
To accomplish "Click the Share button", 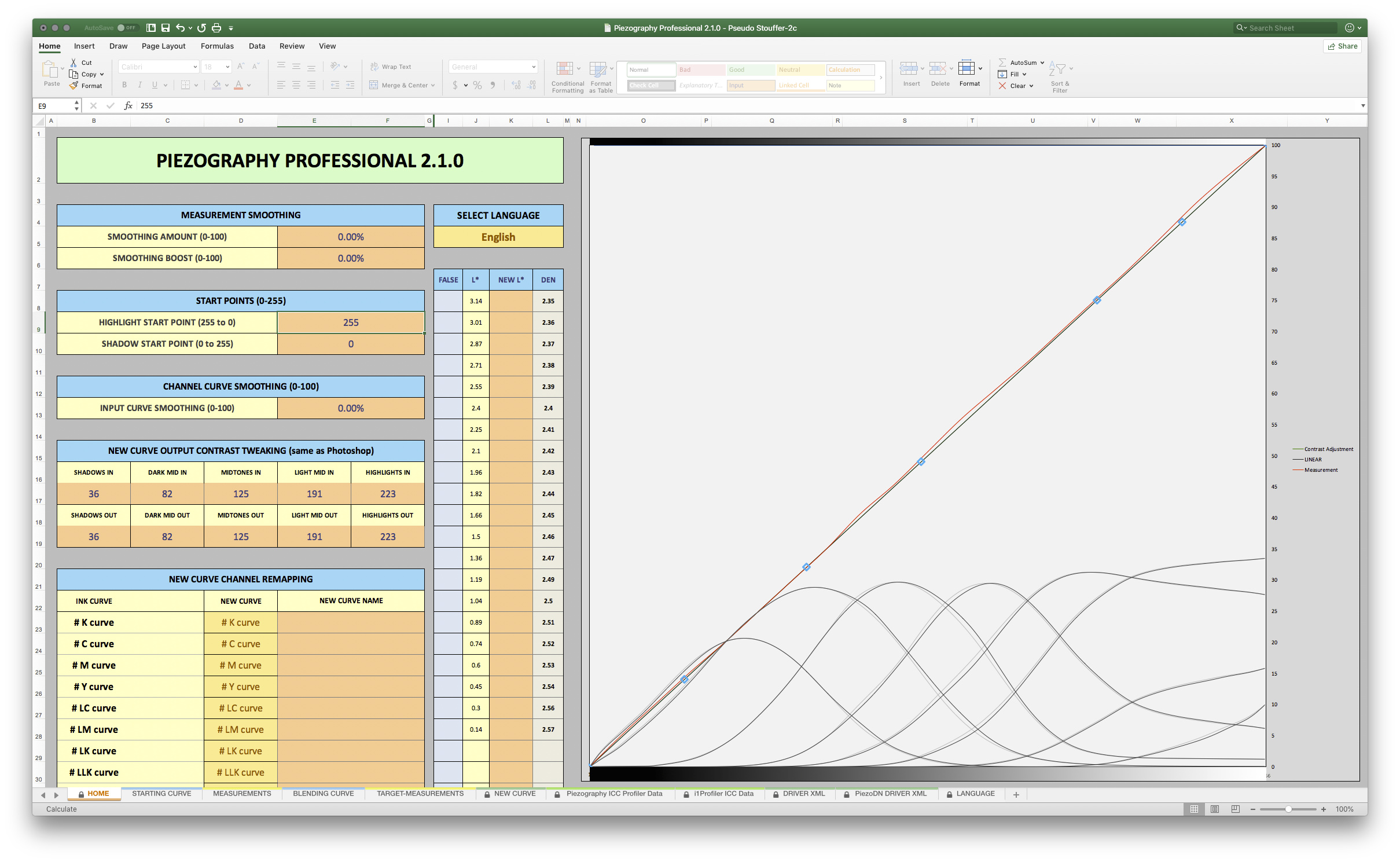I will [x=1343, y=46].
